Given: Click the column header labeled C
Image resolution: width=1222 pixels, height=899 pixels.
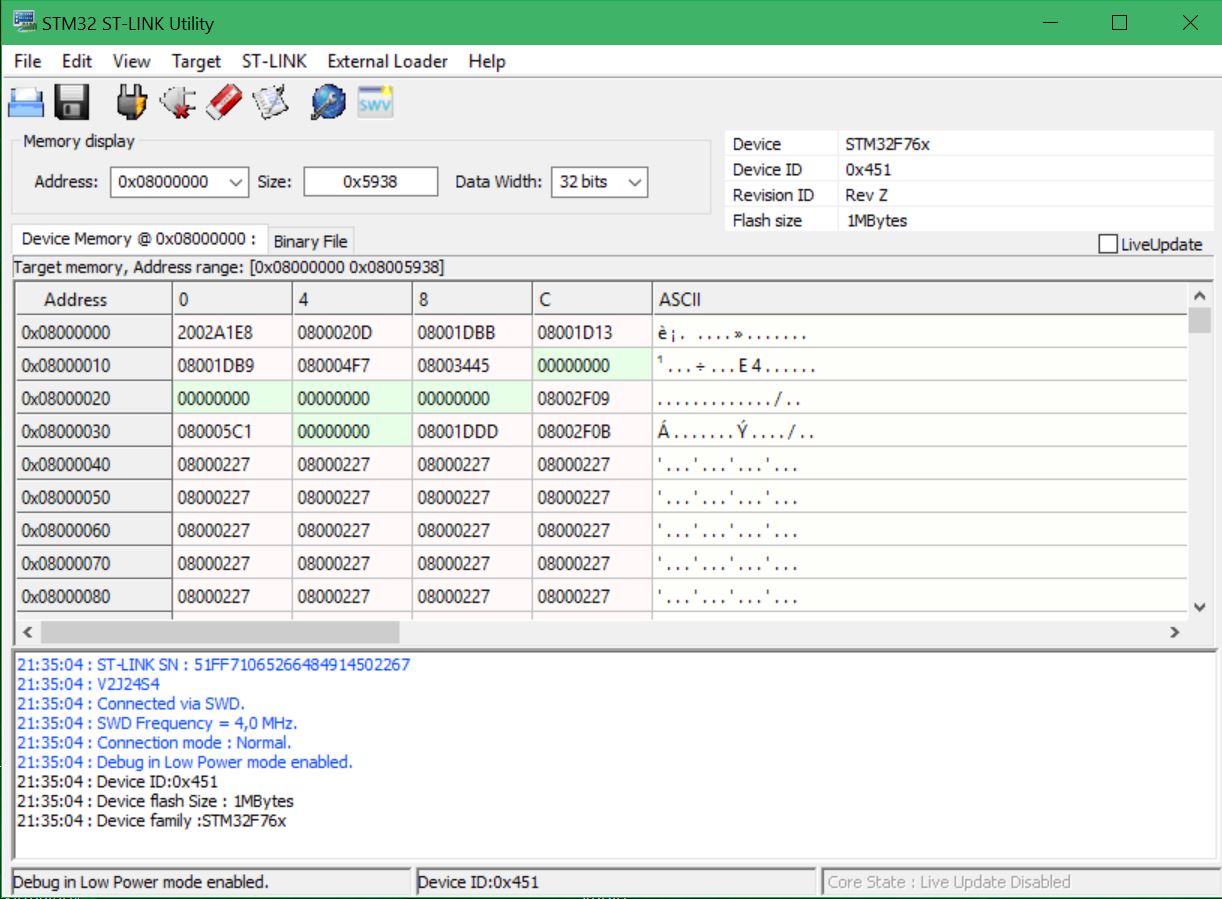Looking at the screenshot, I should click(592, 299).
